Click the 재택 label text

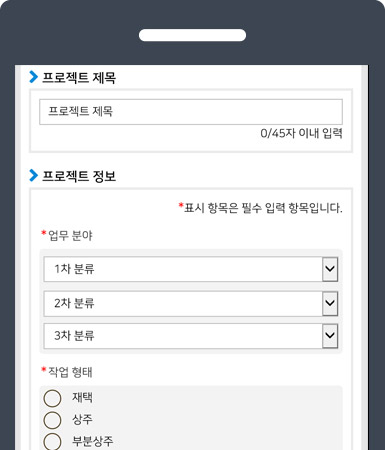coord(82,397)
